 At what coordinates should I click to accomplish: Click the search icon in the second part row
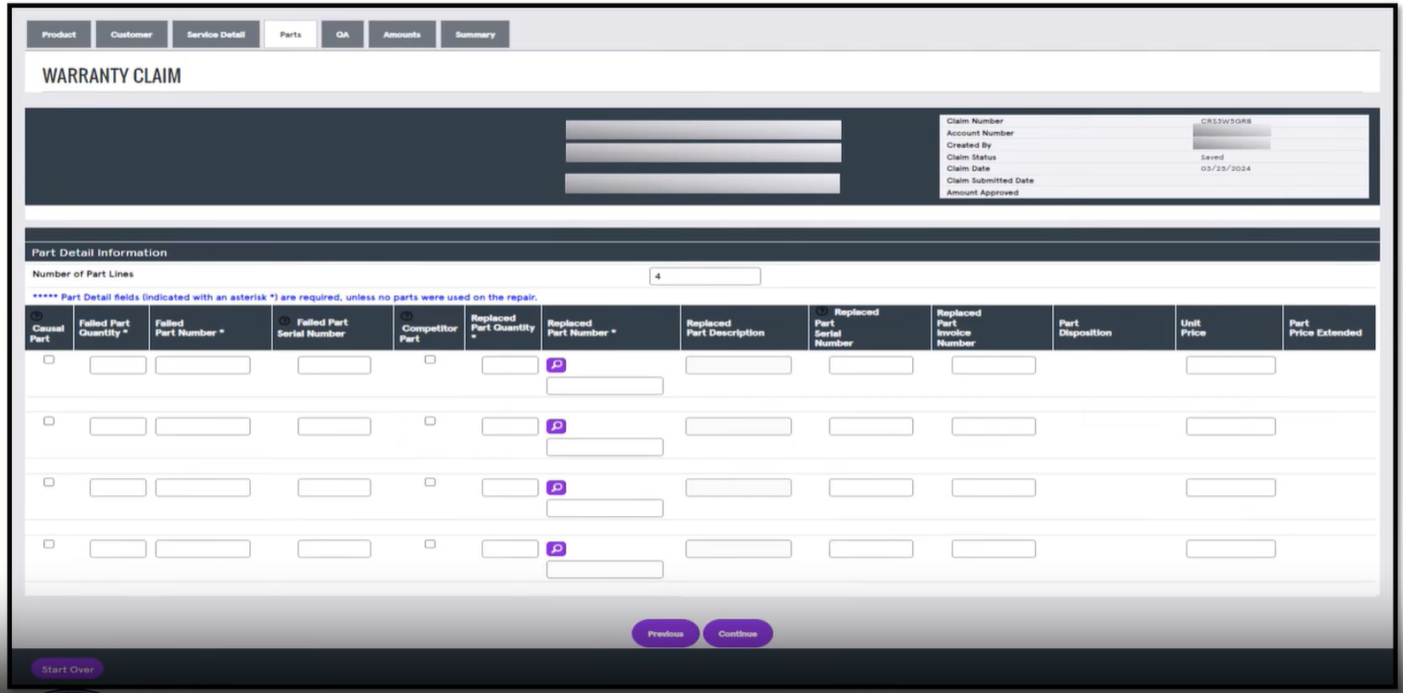coord(556,427)
